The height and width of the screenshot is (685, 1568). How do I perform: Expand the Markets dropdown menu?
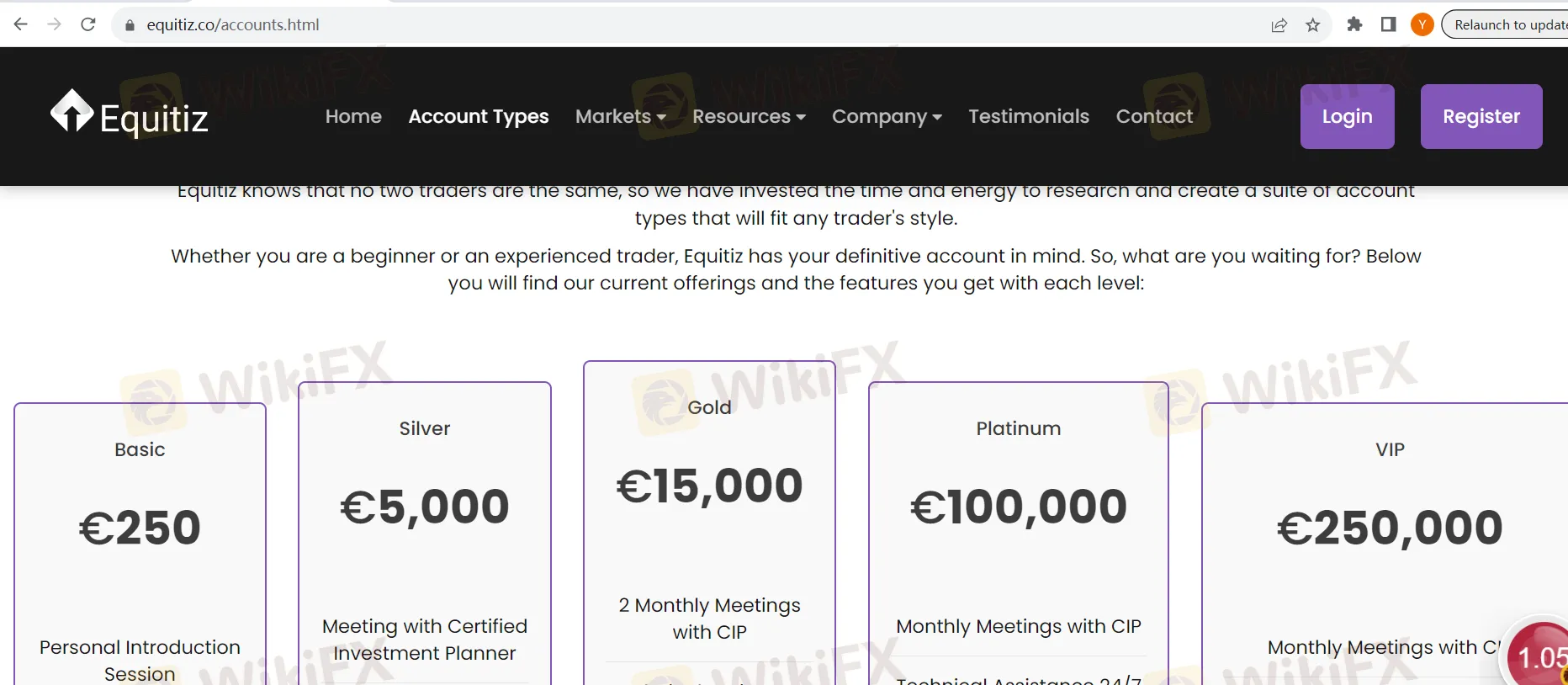click(620, 116)
